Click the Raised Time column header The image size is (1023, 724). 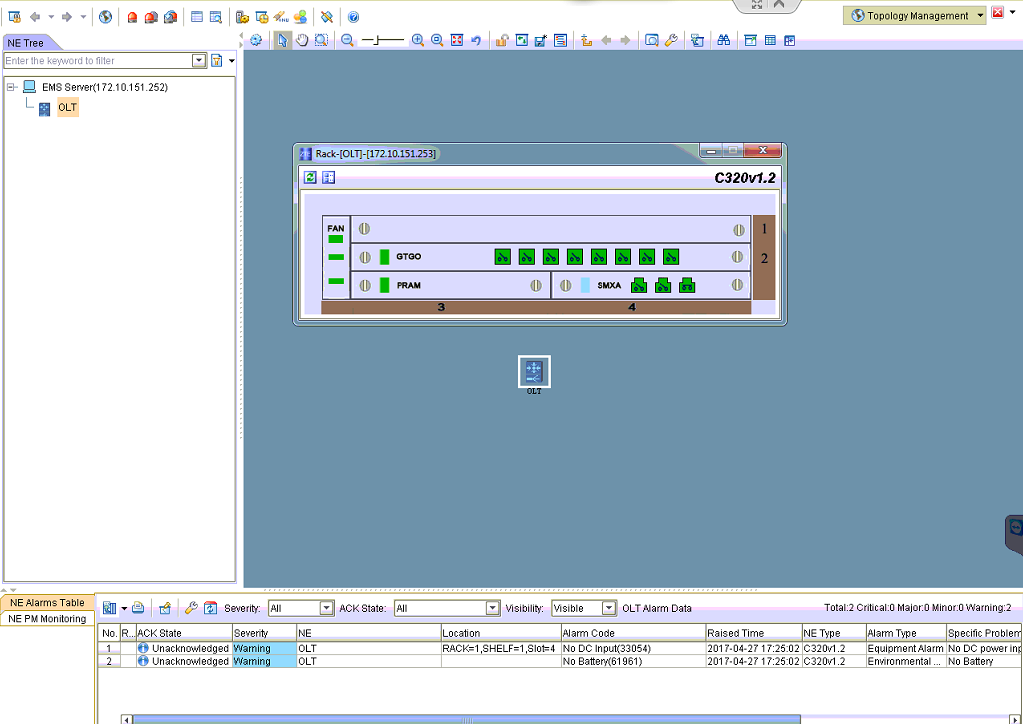coord(754,633)
